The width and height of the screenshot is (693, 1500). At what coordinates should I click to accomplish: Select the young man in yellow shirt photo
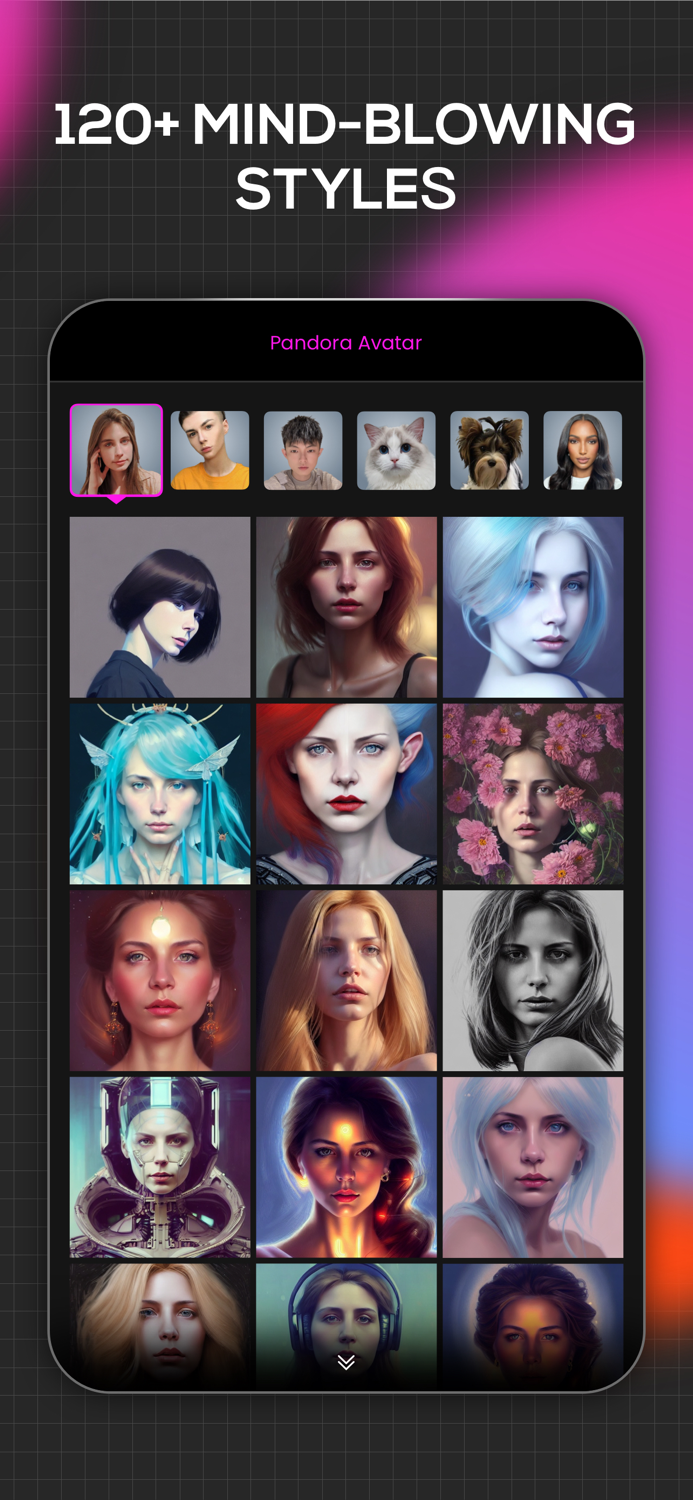coord(210,450)
